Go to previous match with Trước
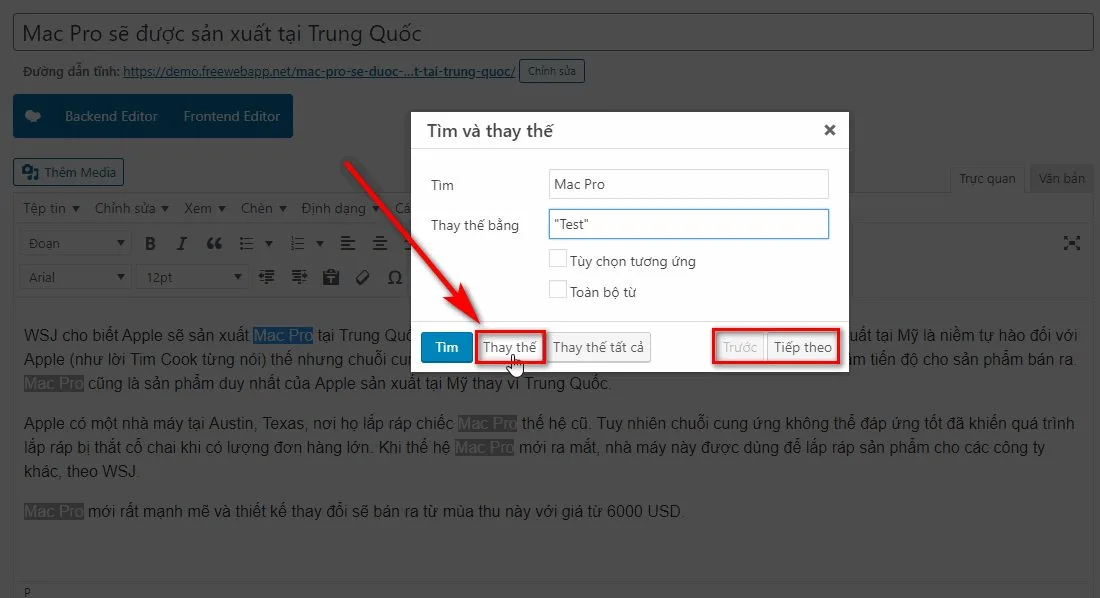The height and width of the screenshot is (598, 1100). pyautogui.click(x=740, y=347)
